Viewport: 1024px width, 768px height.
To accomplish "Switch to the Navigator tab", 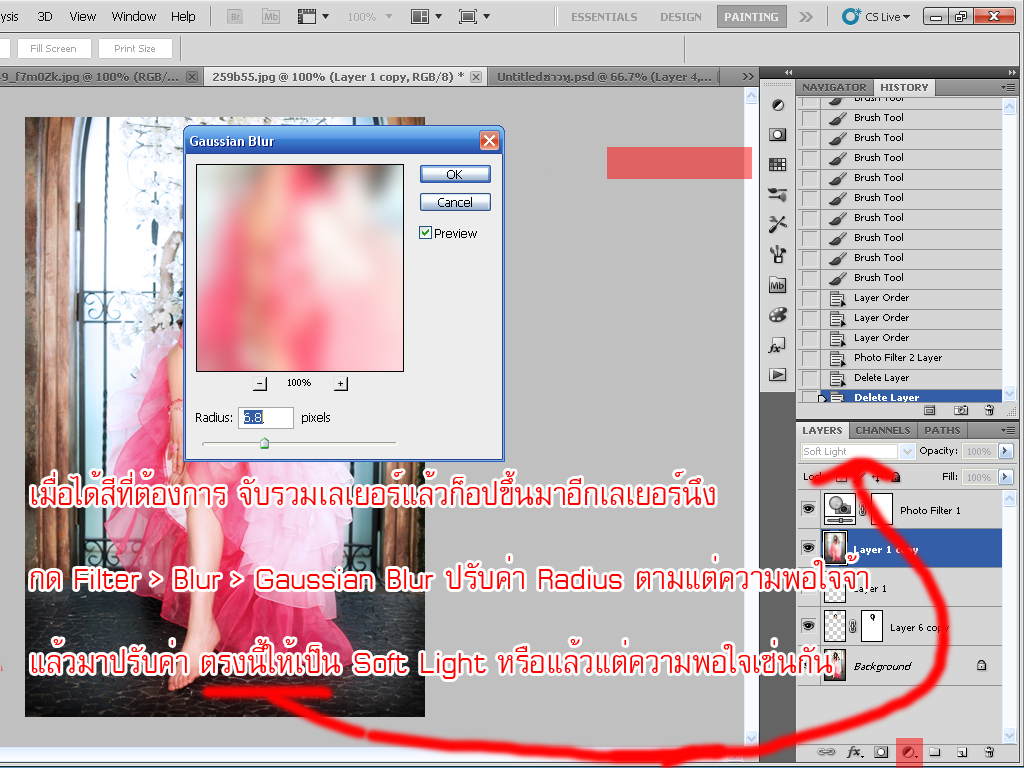I will tap(834, 88).
